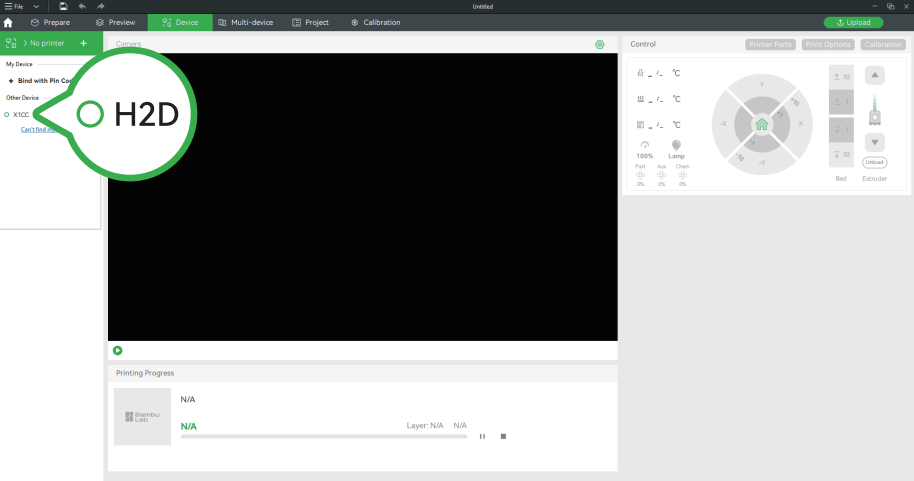
Task: Open camera settings gear icon
Action: pos(600,44)
